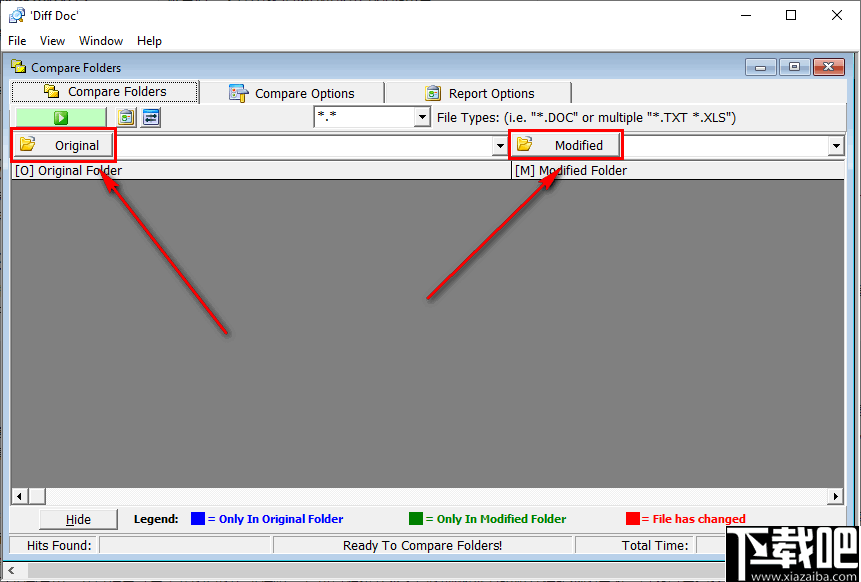Viewport: 861px width, 582px height.
Task: Click the Only In Modified Folder legend text
Action: 501,519
